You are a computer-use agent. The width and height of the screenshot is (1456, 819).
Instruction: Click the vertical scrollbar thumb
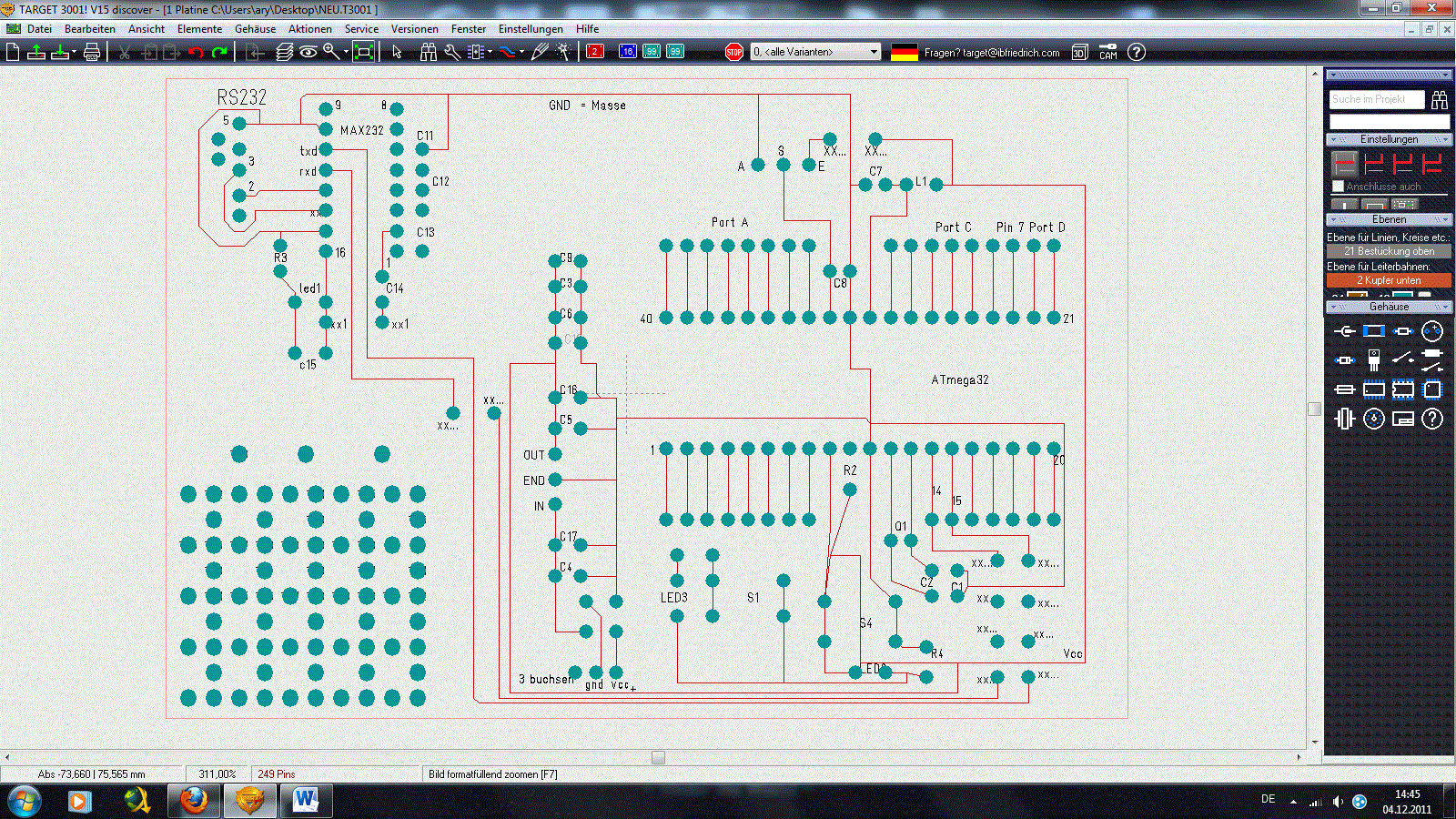pyautogui.click(x=1314, y=409)
